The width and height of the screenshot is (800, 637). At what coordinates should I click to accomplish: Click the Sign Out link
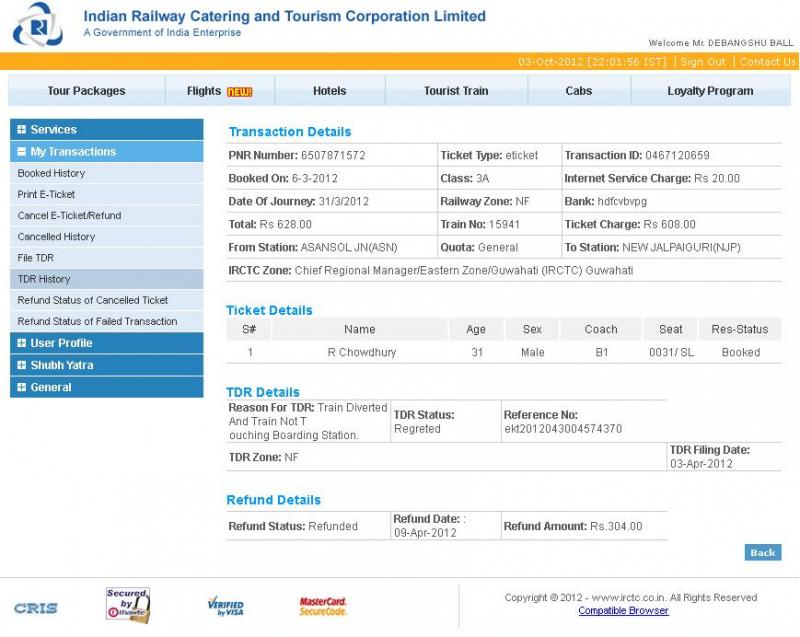click(703, 62)
